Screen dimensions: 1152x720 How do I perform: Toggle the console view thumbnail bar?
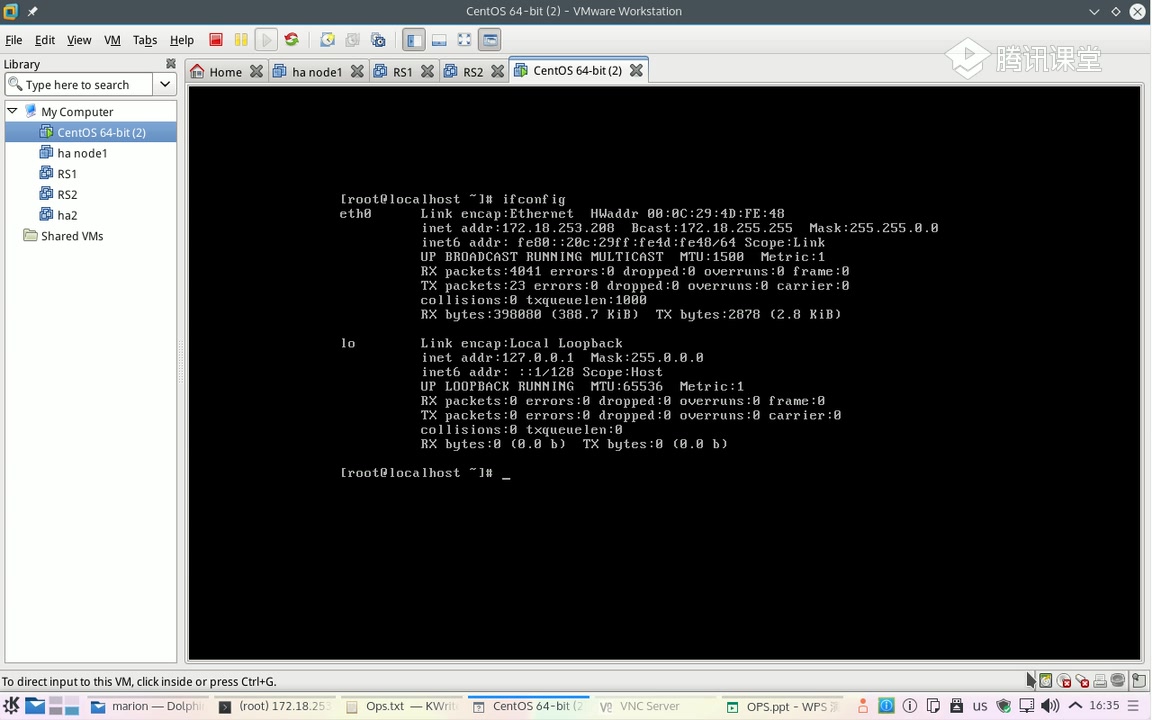click(x=439, y=40)
